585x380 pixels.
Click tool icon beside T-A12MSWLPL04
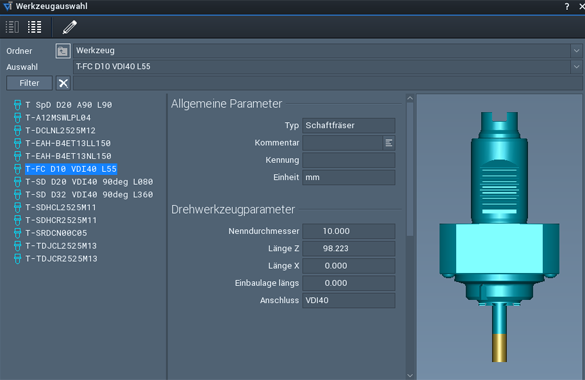click(17, 117)
